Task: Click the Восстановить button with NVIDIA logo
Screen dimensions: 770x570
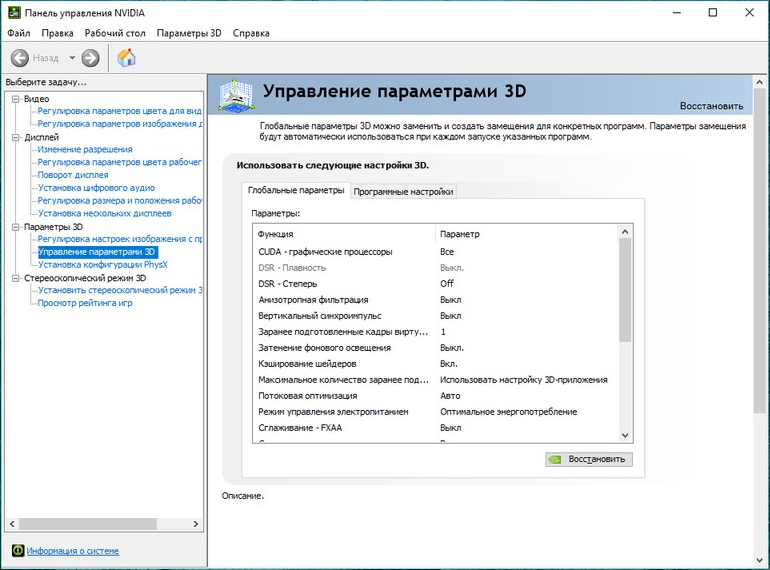Action: [589, 460]
